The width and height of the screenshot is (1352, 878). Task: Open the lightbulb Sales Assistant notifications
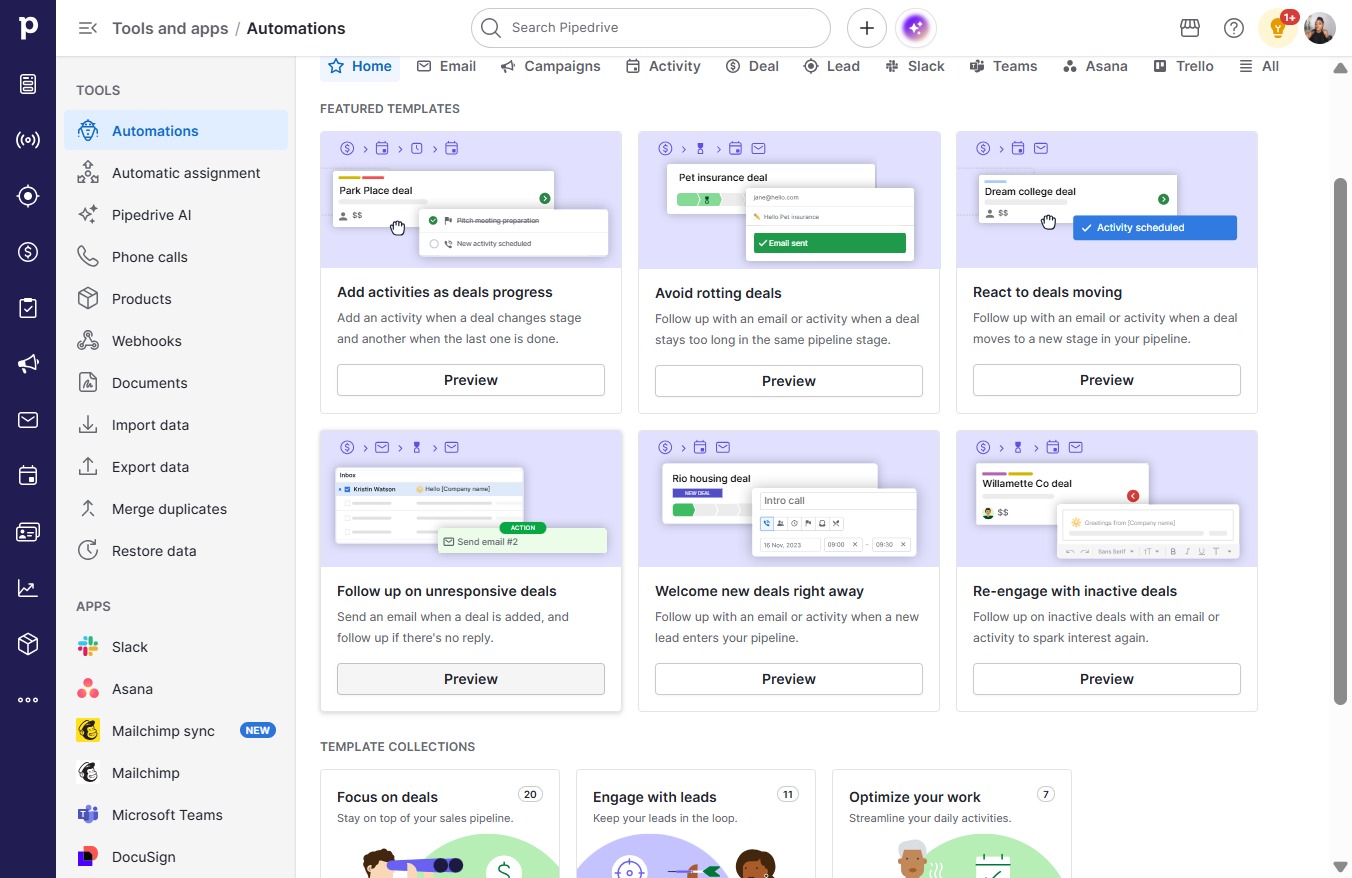1278,28
